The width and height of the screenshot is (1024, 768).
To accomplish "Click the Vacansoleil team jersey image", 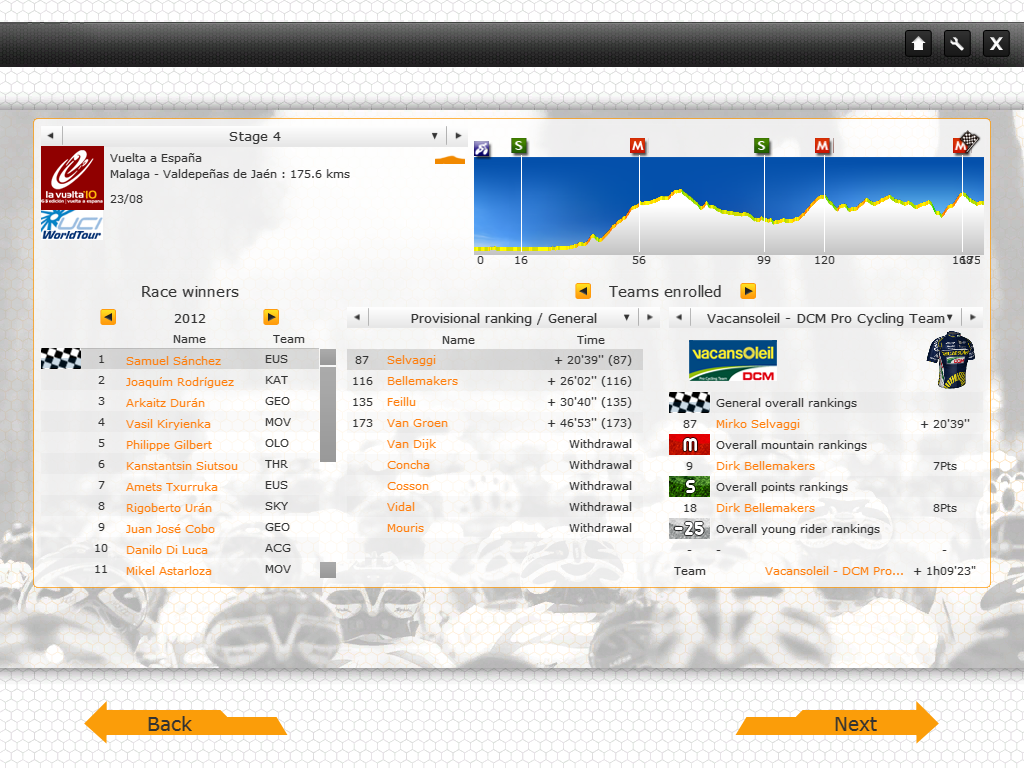I will coord(950,360).
